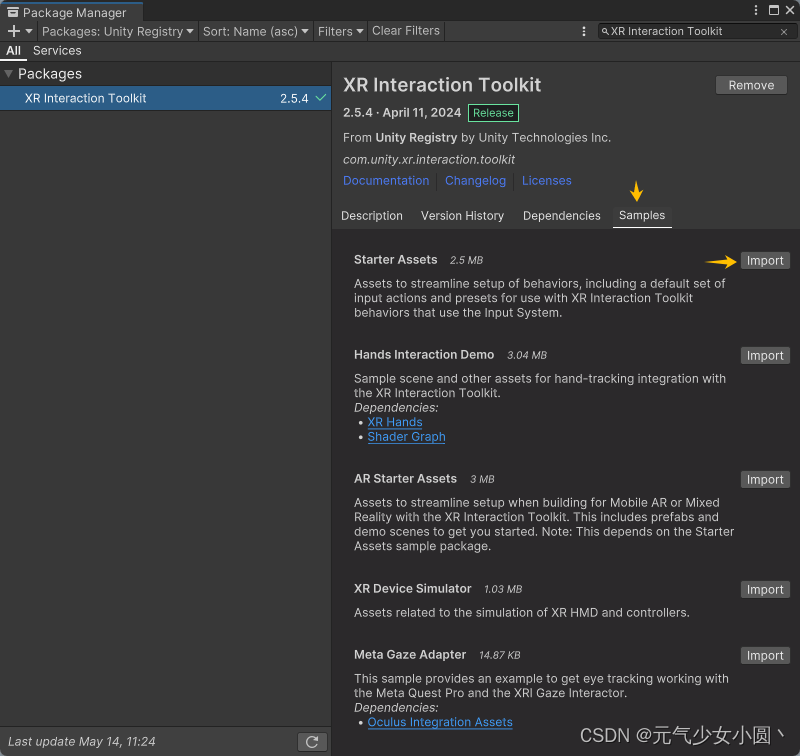Select the Package Manager window tab

pos(71,12)
